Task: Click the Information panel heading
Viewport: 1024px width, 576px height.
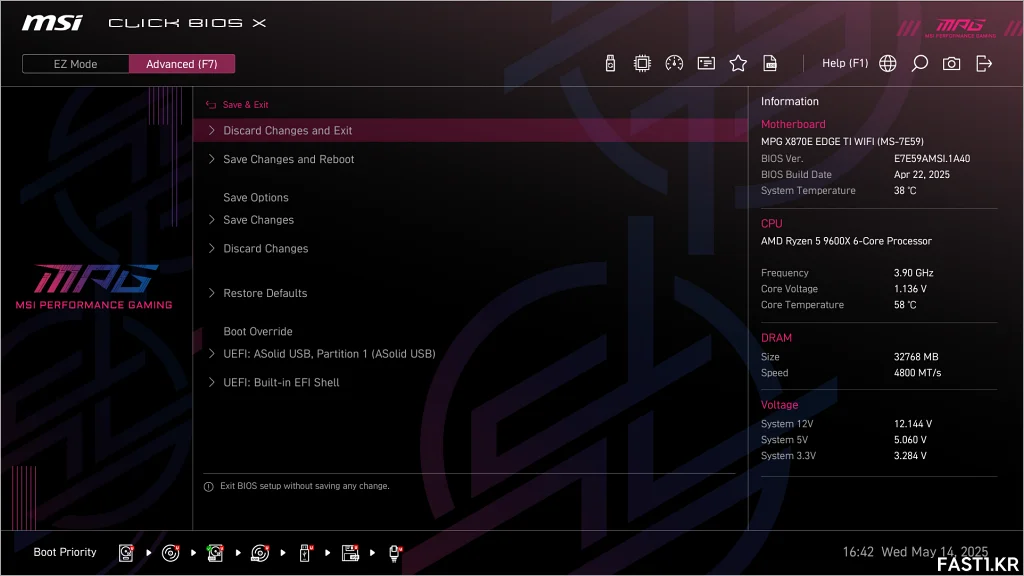Action: tap(790, 101)
